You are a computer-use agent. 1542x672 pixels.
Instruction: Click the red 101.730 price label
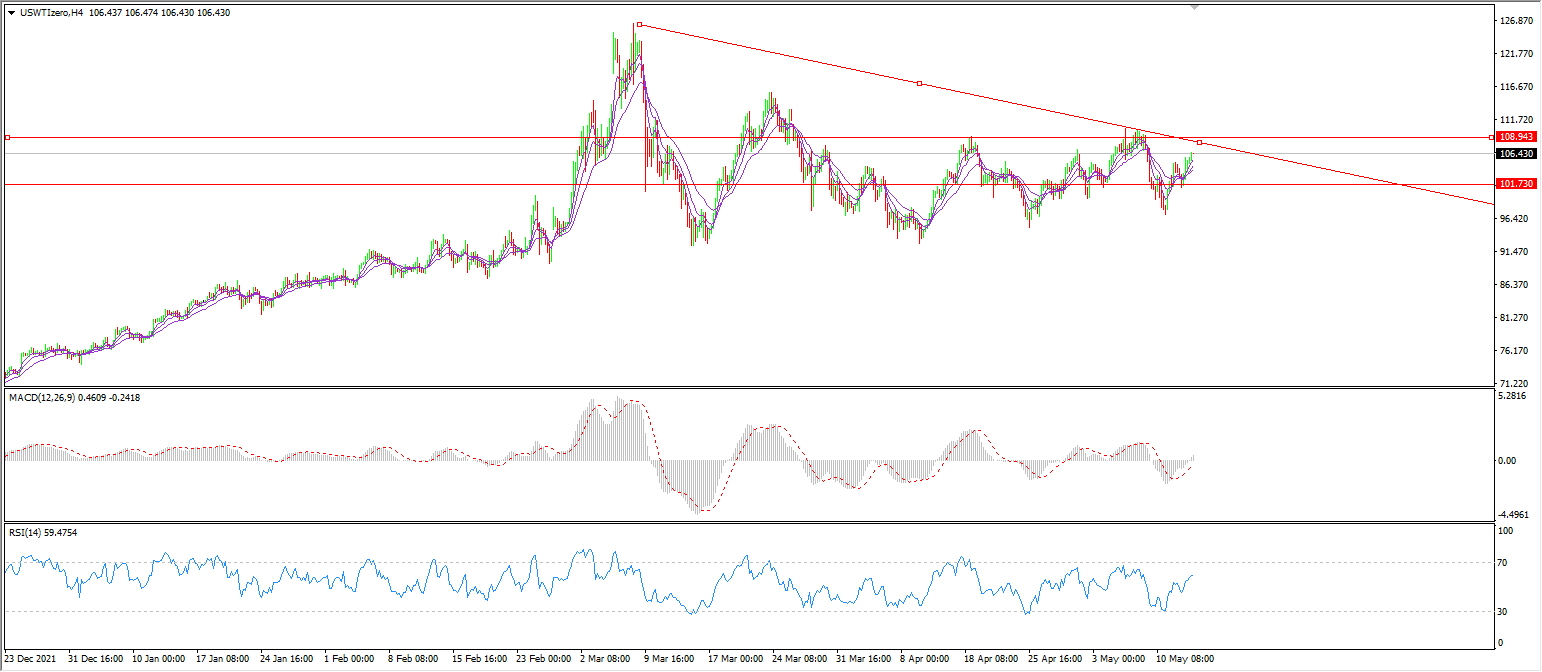pos(1516,185)
